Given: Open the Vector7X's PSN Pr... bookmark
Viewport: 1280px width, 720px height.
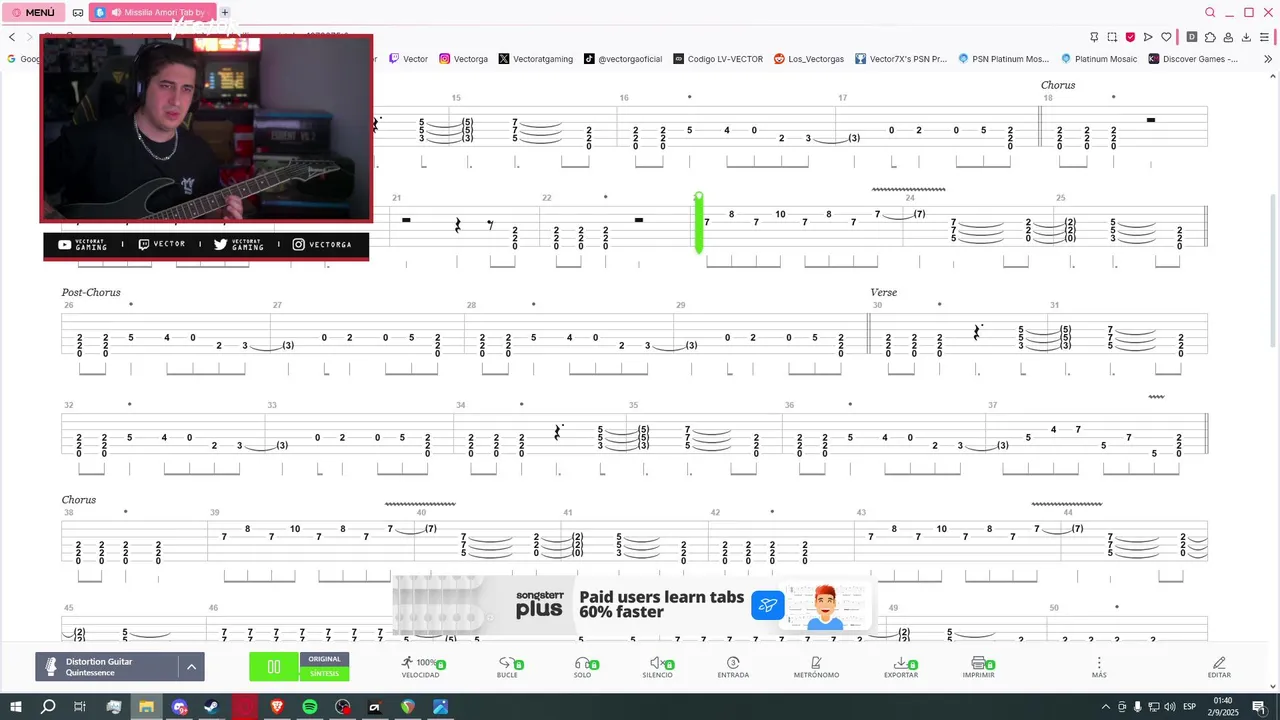Looking at the screenshot, I should pos(900,59).
